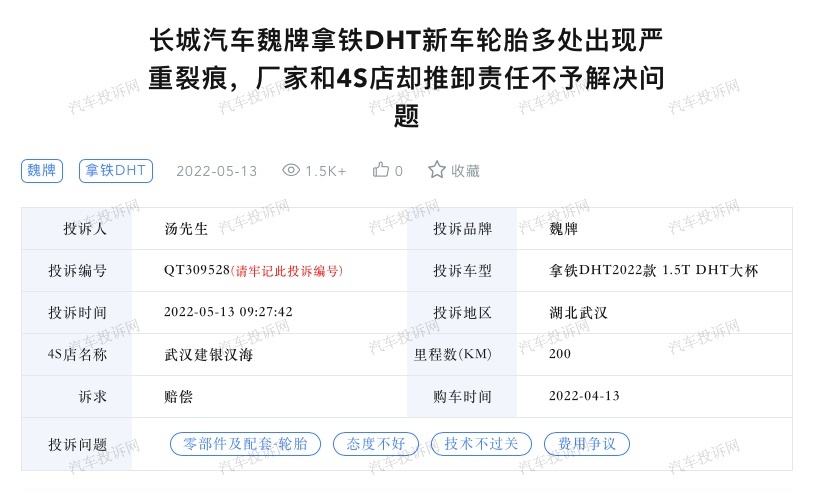The image size is (815, 491).
Task: Click the 魏牌 brand tag
Action: 42,171
